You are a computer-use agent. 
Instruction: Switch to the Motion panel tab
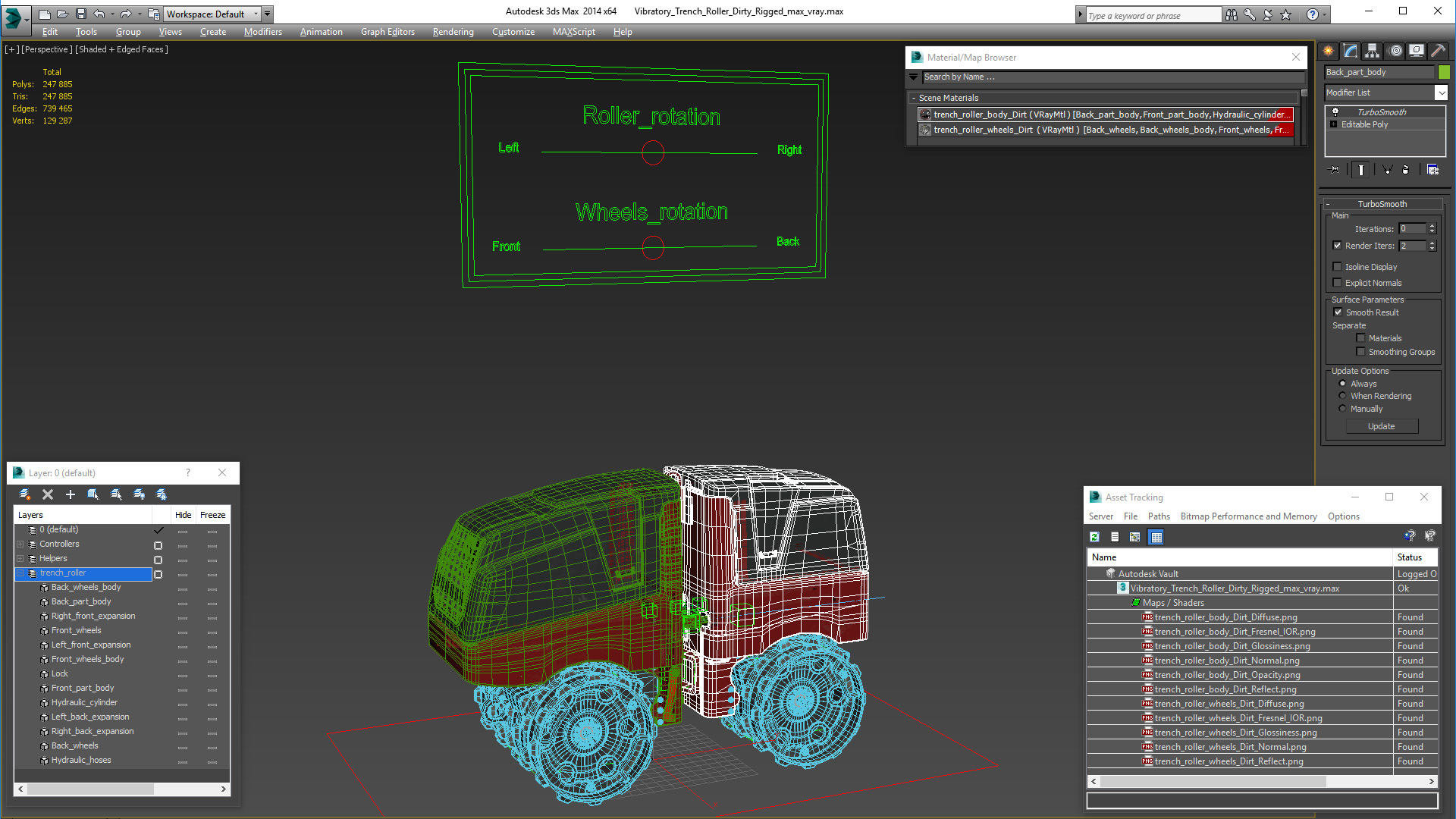(1395, 51)
